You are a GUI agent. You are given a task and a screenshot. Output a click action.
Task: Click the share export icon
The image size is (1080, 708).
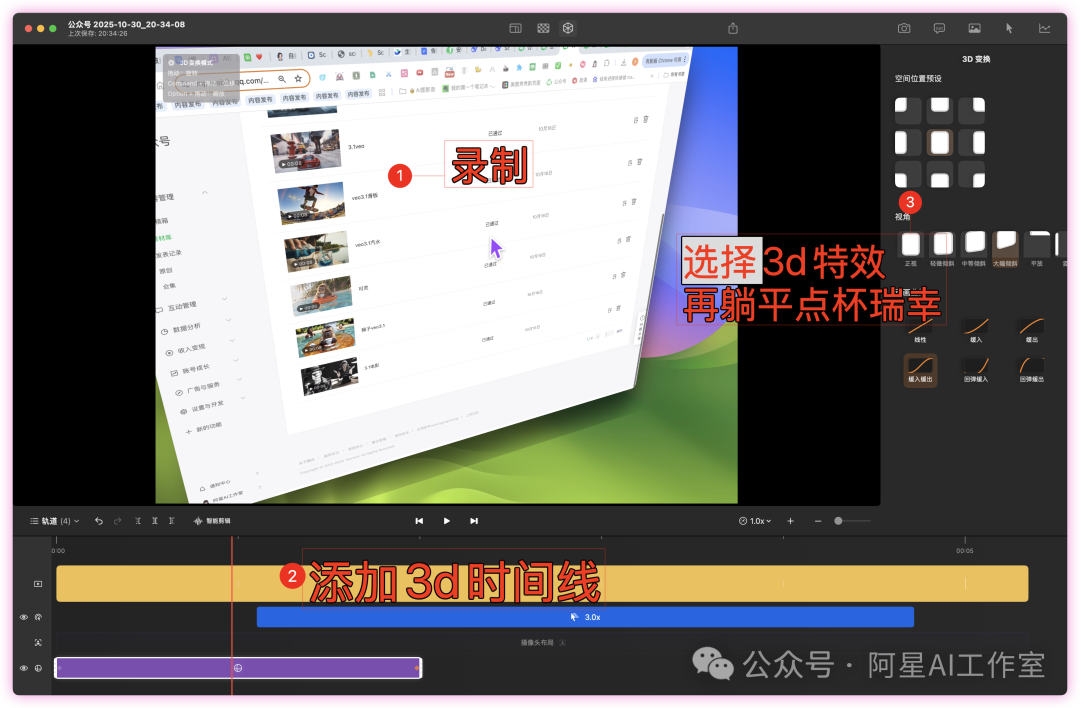coord(733,28)
